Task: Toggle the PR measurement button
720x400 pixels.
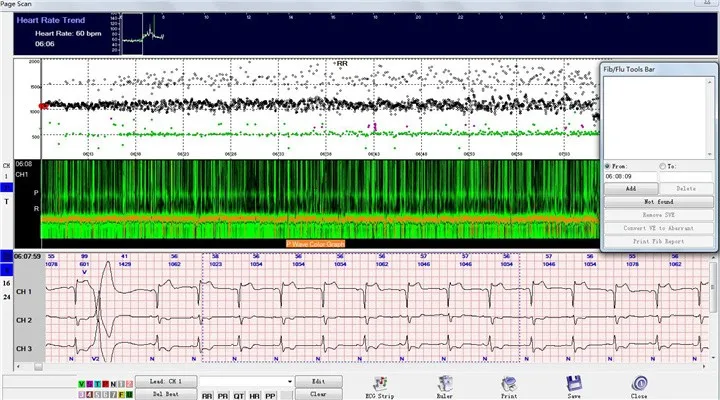Action: click(223, 396)
